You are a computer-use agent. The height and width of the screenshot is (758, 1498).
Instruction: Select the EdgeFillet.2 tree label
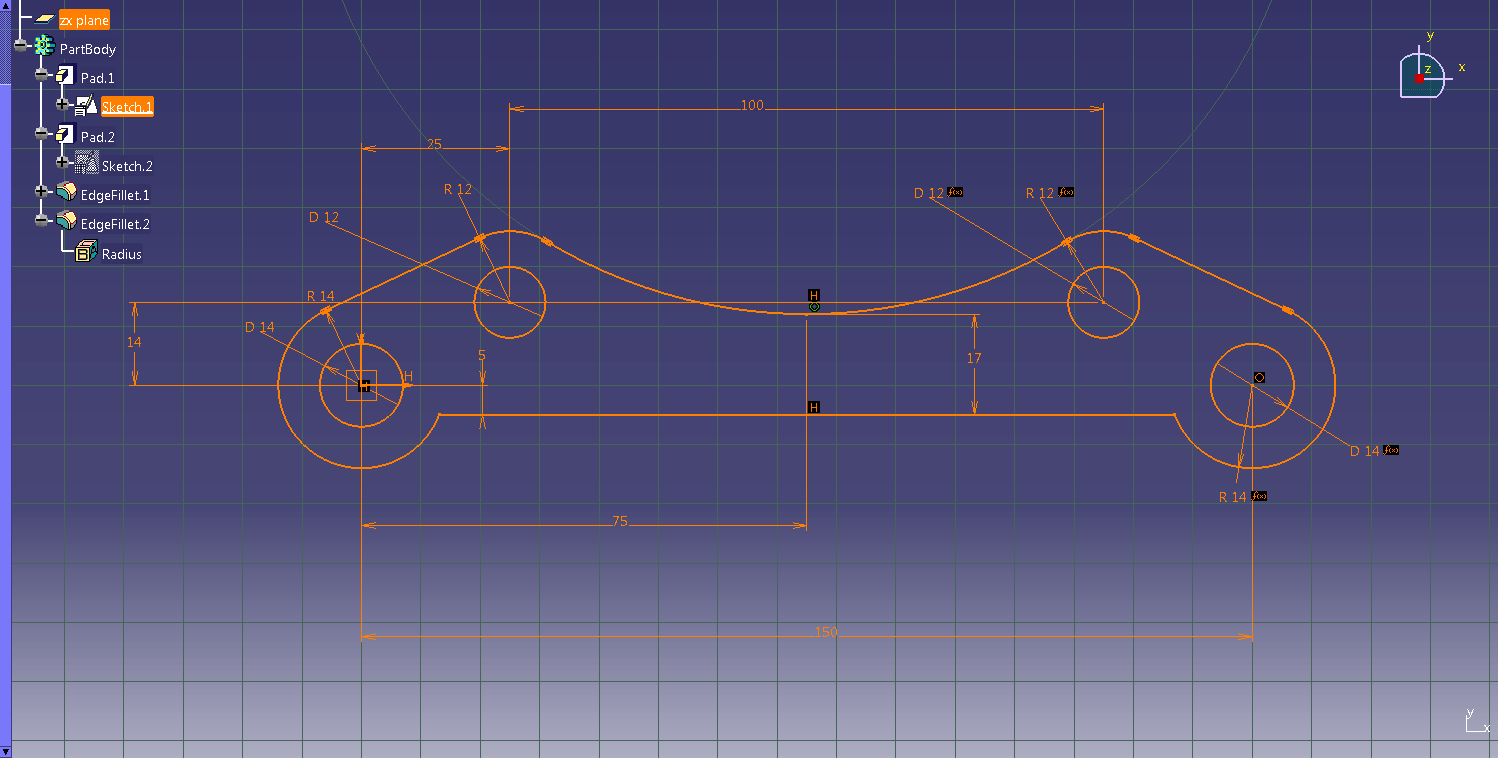click(x=115, y=224)
